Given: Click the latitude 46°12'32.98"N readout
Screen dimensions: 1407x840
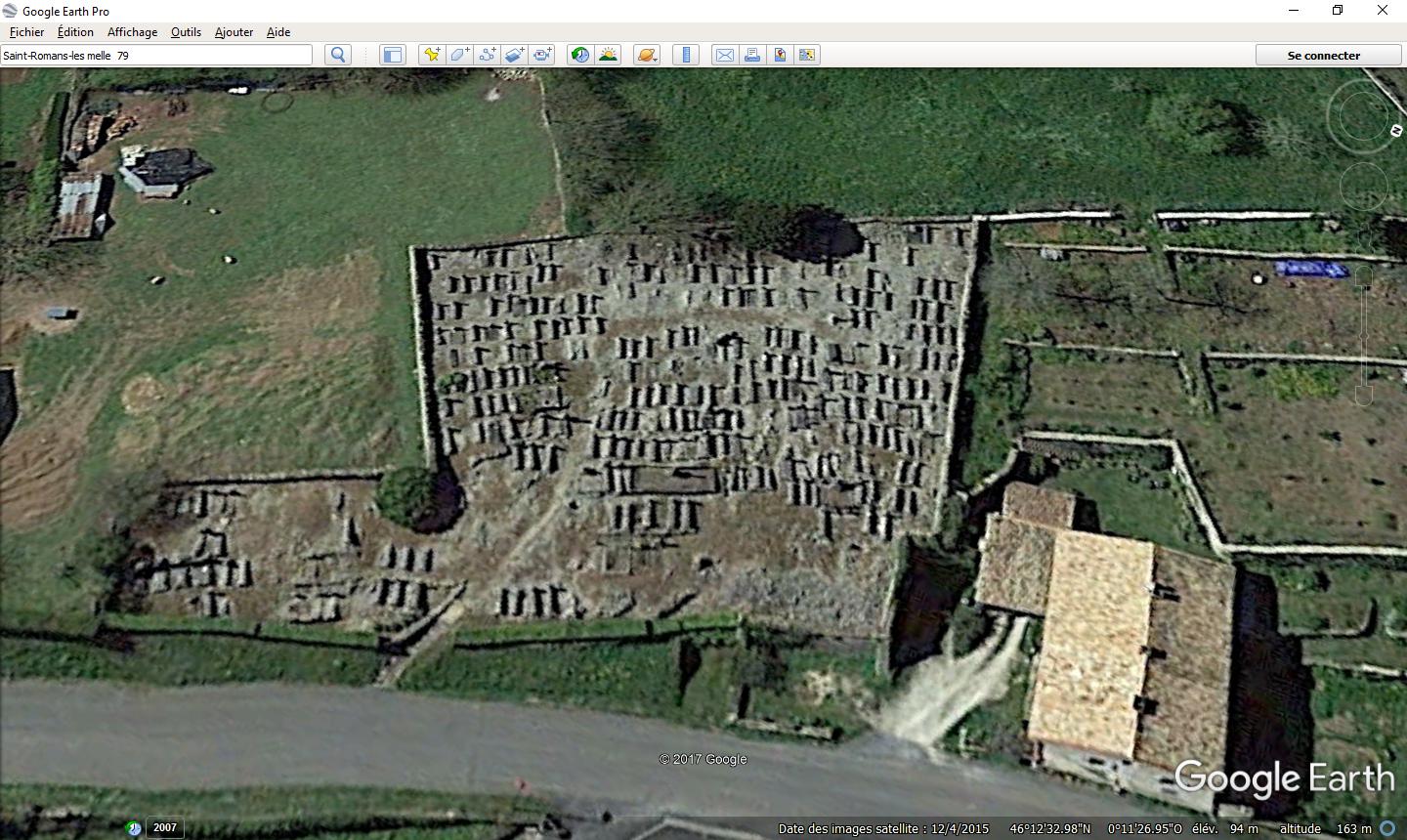Looking at the screenshot, I should [1050, 828].
